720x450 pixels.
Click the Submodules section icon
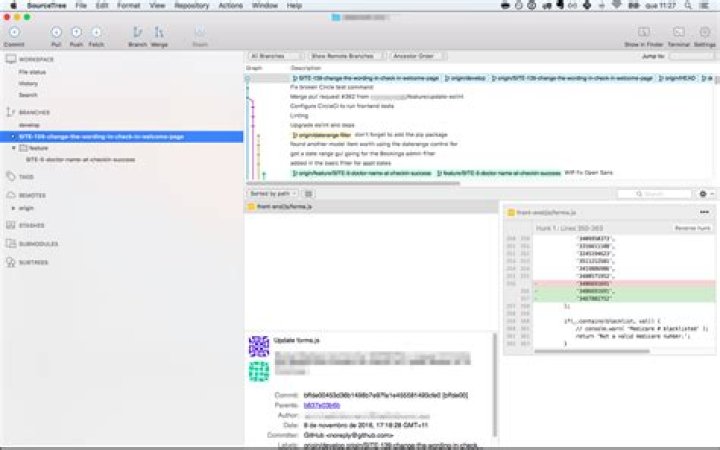coord(11,243)
